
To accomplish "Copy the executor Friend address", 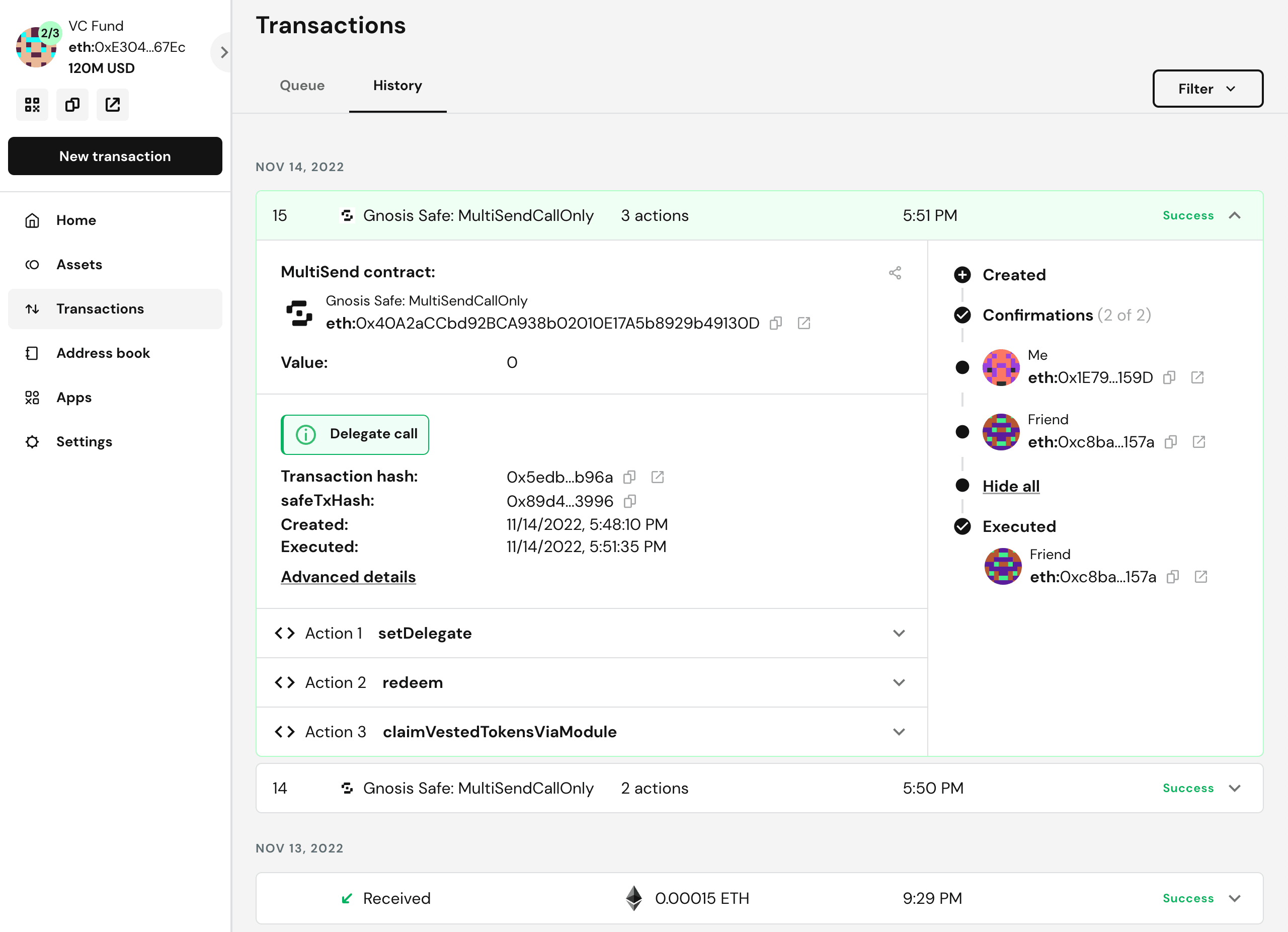I will (1173, 578).
